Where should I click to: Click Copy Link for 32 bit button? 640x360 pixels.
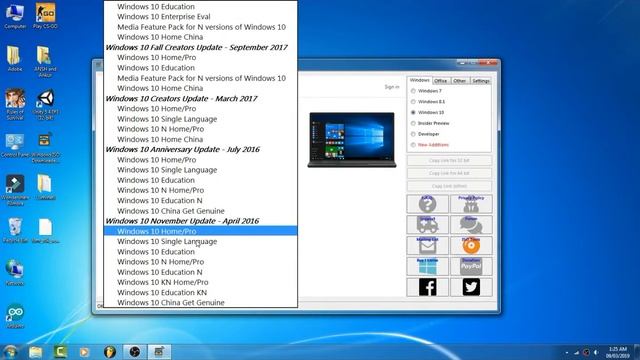pos(449,160)
